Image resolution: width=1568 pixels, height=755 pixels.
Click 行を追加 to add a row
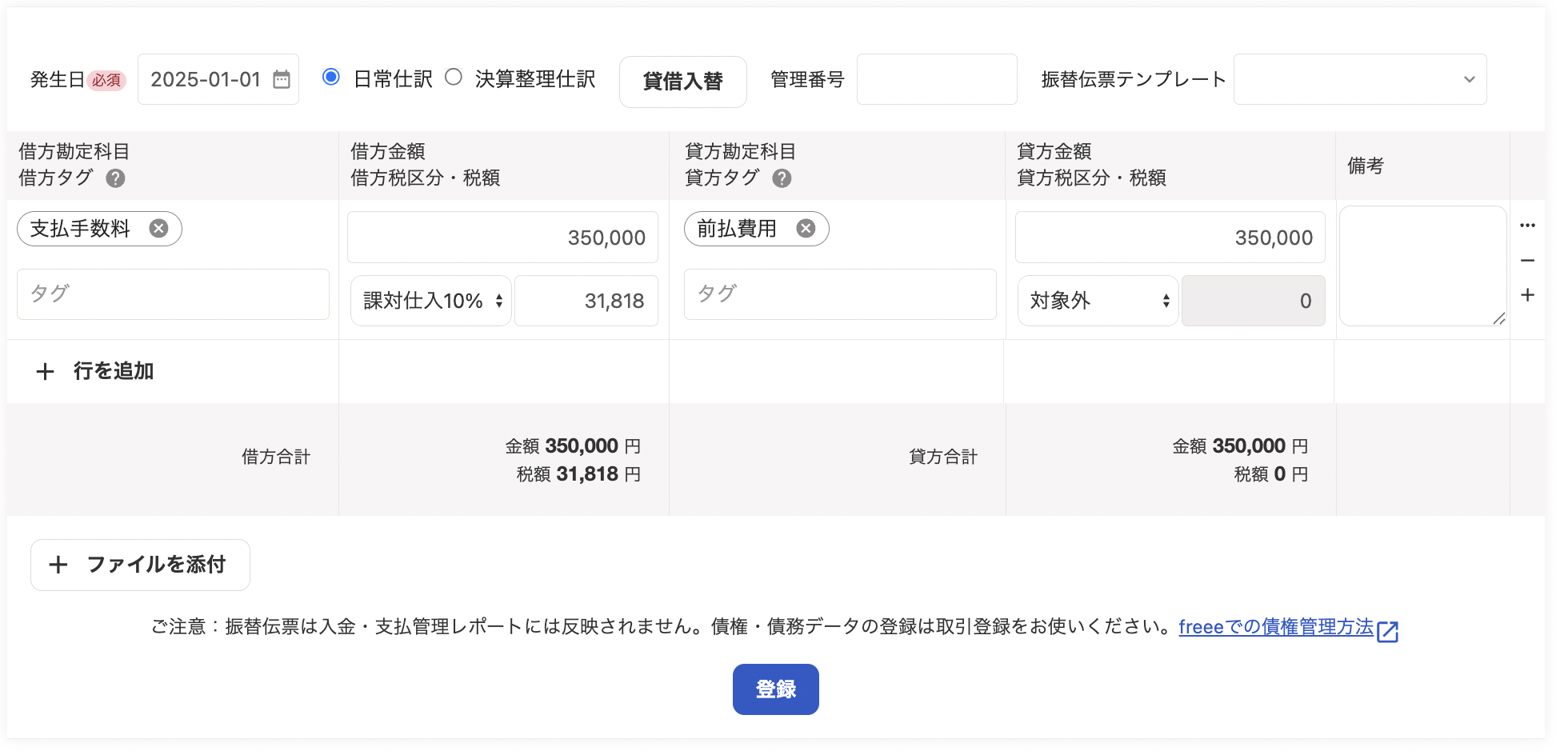point(95,371)
